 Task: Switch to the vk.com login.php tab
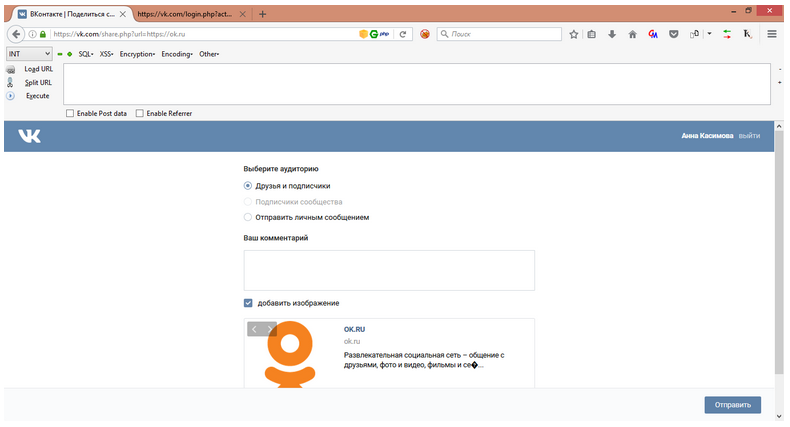[190, 14]
